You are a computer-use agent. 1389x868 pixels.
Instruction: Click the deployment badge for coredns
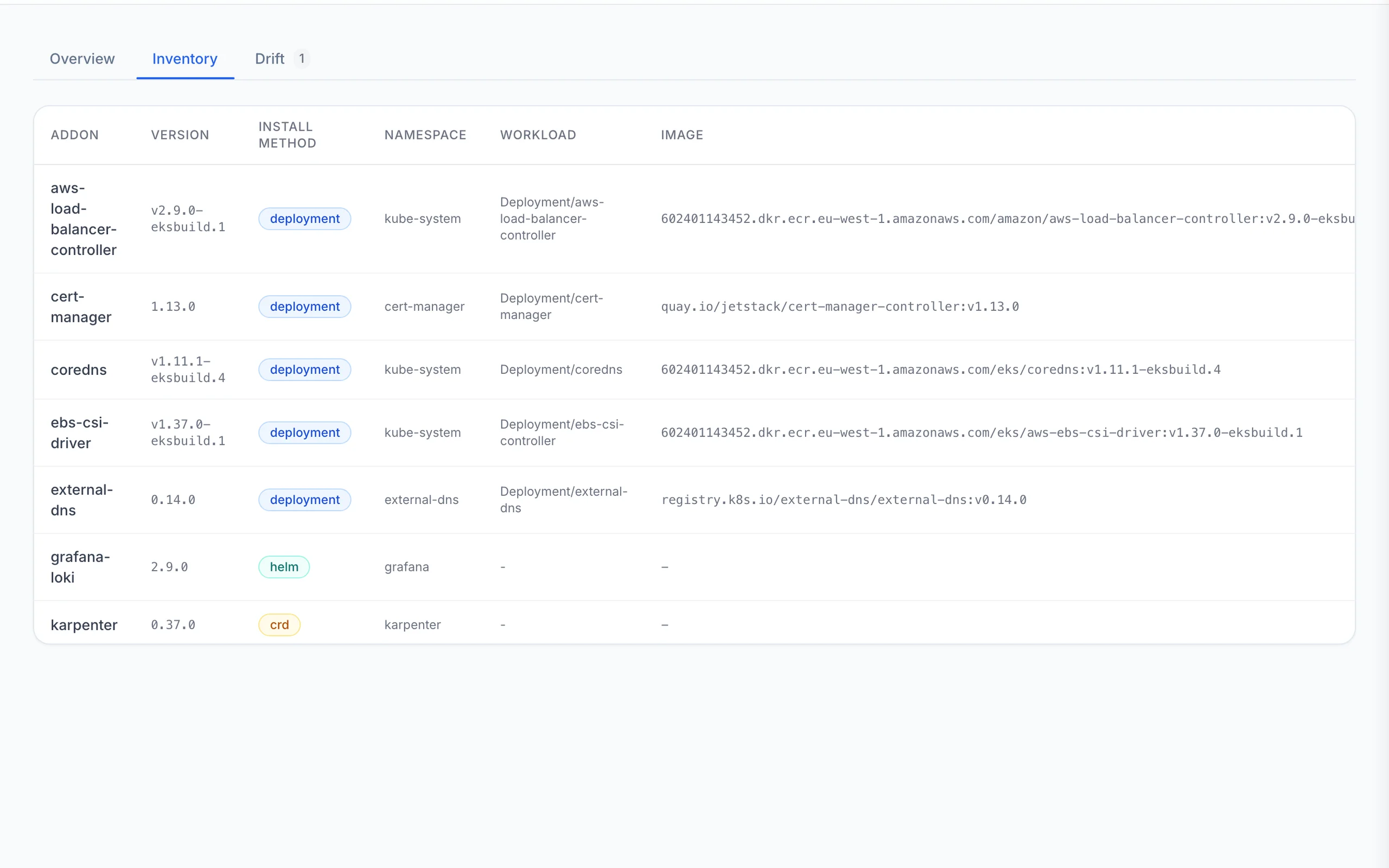[304, 369]
